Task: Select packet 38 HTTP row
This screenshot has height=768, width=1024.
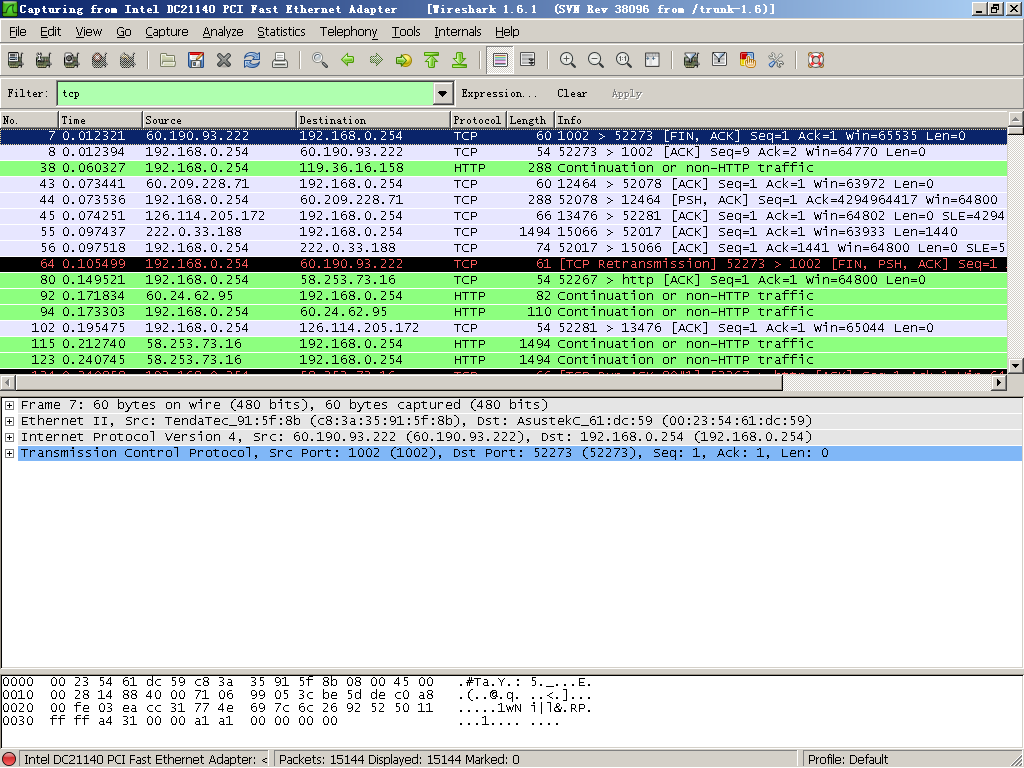Action: pos(504,168)
